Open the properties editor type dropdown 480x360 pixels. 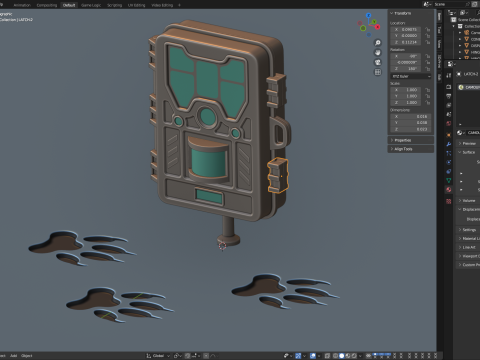click(451, 64)
